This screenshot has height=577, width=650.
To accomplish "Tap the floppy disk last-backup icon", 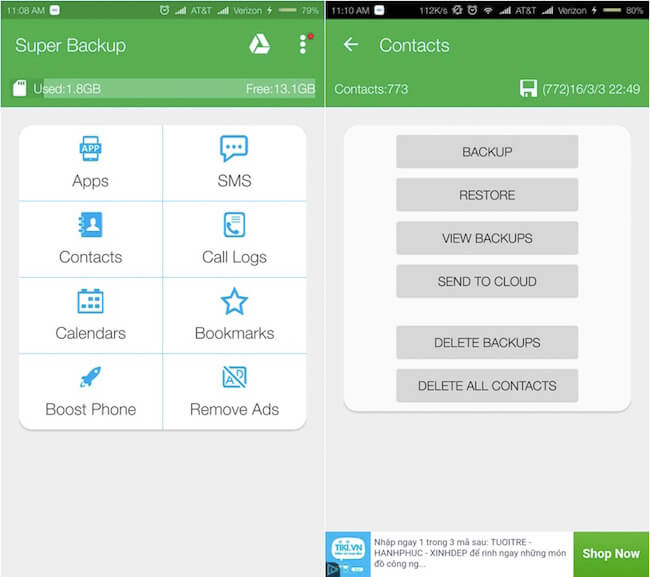I will (x=528, y=88).
